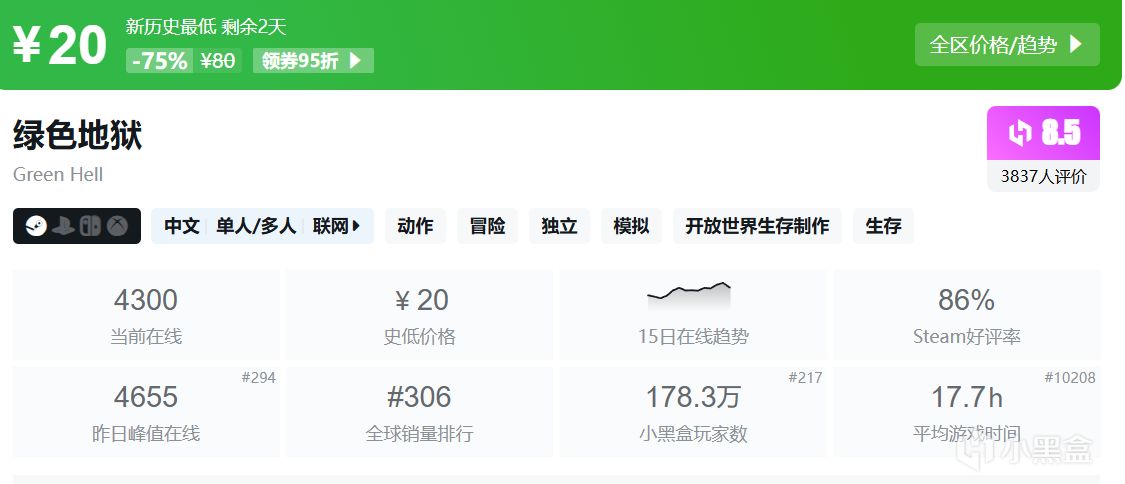View the 3837人评价 reviews count
1125x484 pixels.
tap(1043, 176)
